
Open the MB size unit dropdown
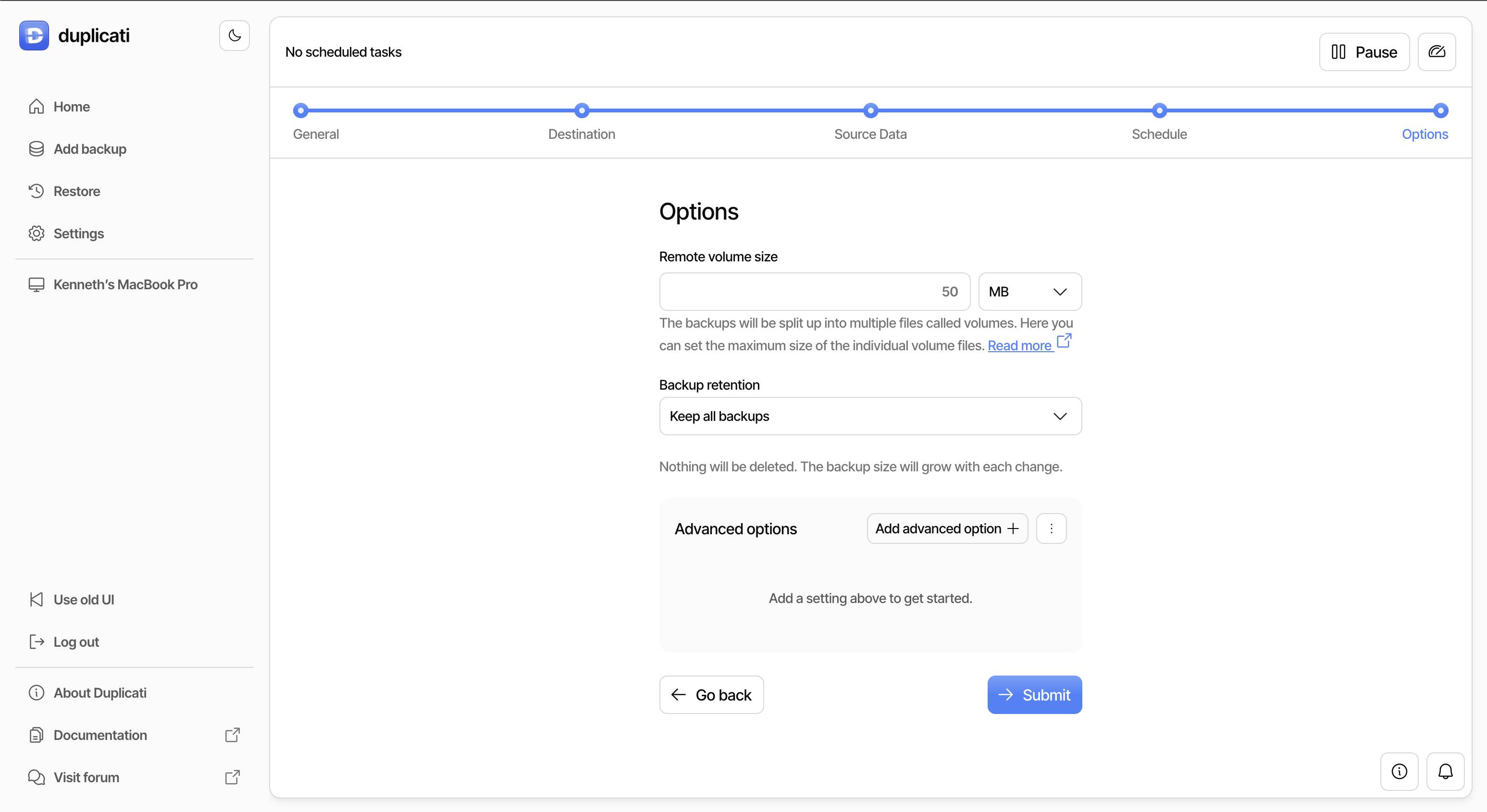[x=1029, y=292]
